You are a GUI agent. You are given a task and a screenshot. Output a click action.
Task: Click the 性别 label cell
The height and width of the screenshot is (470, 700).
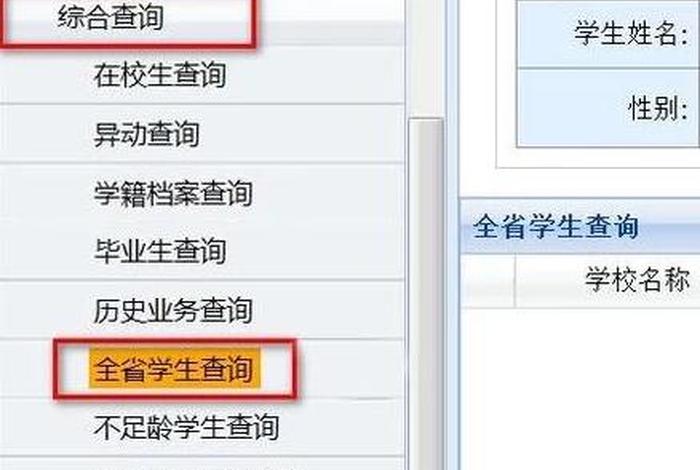click(x=608, y=108)
